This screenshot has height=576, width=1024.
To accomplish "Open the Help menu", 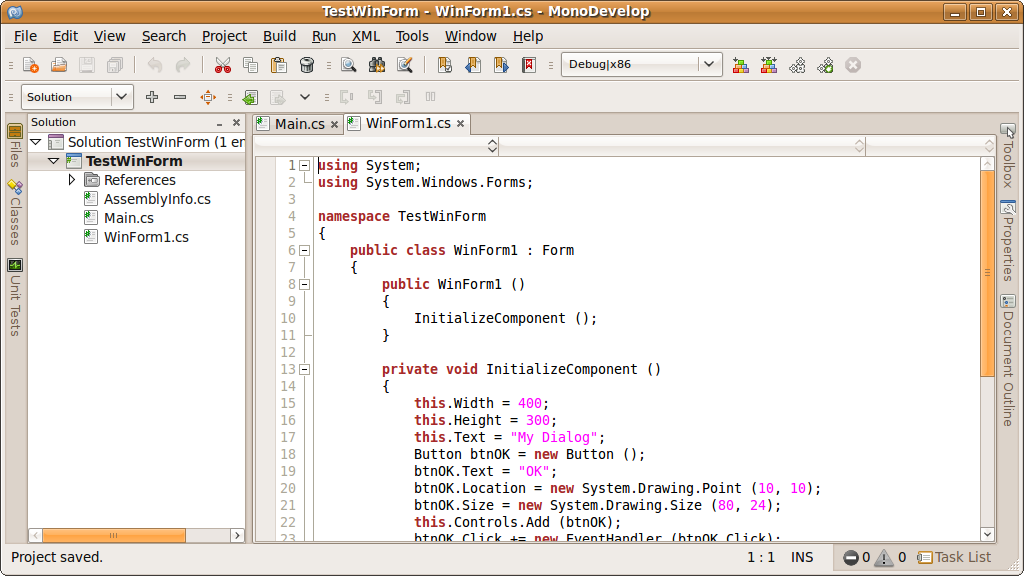I will [x=528, y=36].
